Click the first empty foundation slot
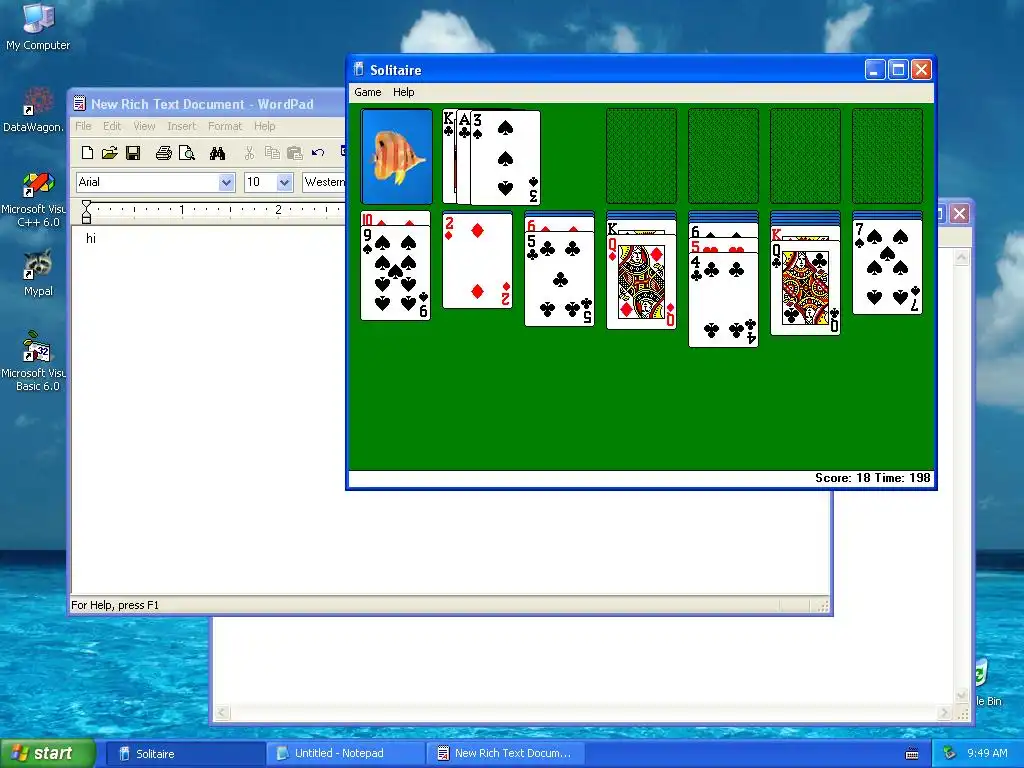The height and width of the screenshot is (768, 1024). coord(641,157)
